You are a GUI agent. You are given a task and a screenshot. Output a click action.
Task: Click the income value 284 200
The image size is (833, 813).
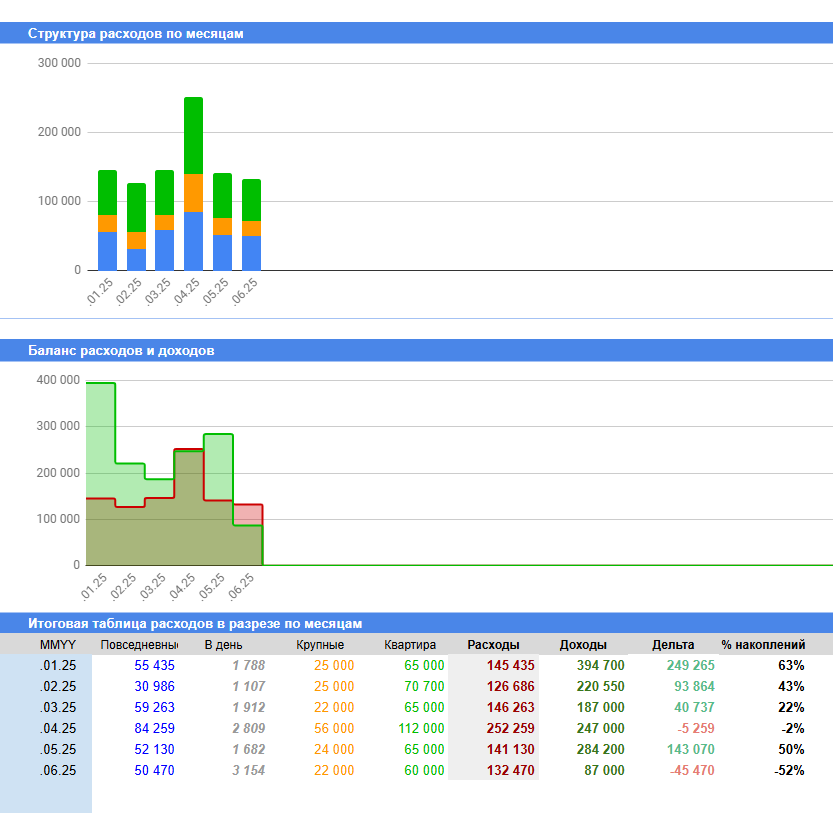[601, 749]
